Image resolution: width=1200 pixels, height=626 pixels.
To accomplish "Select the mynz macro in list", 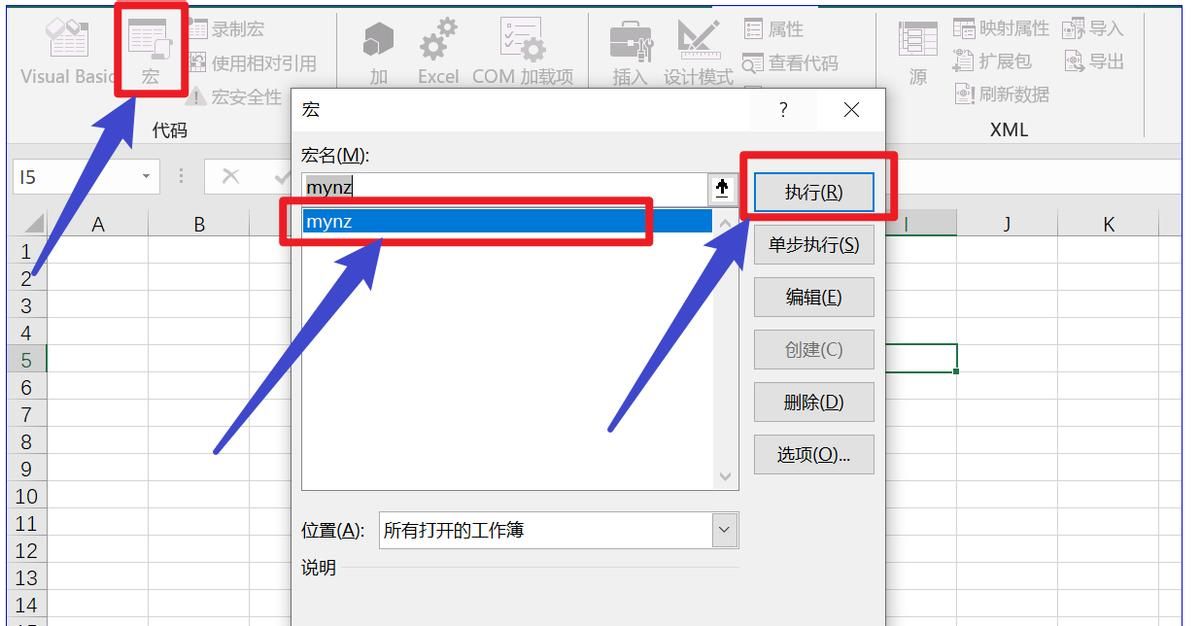I will (x=506, y=221).
